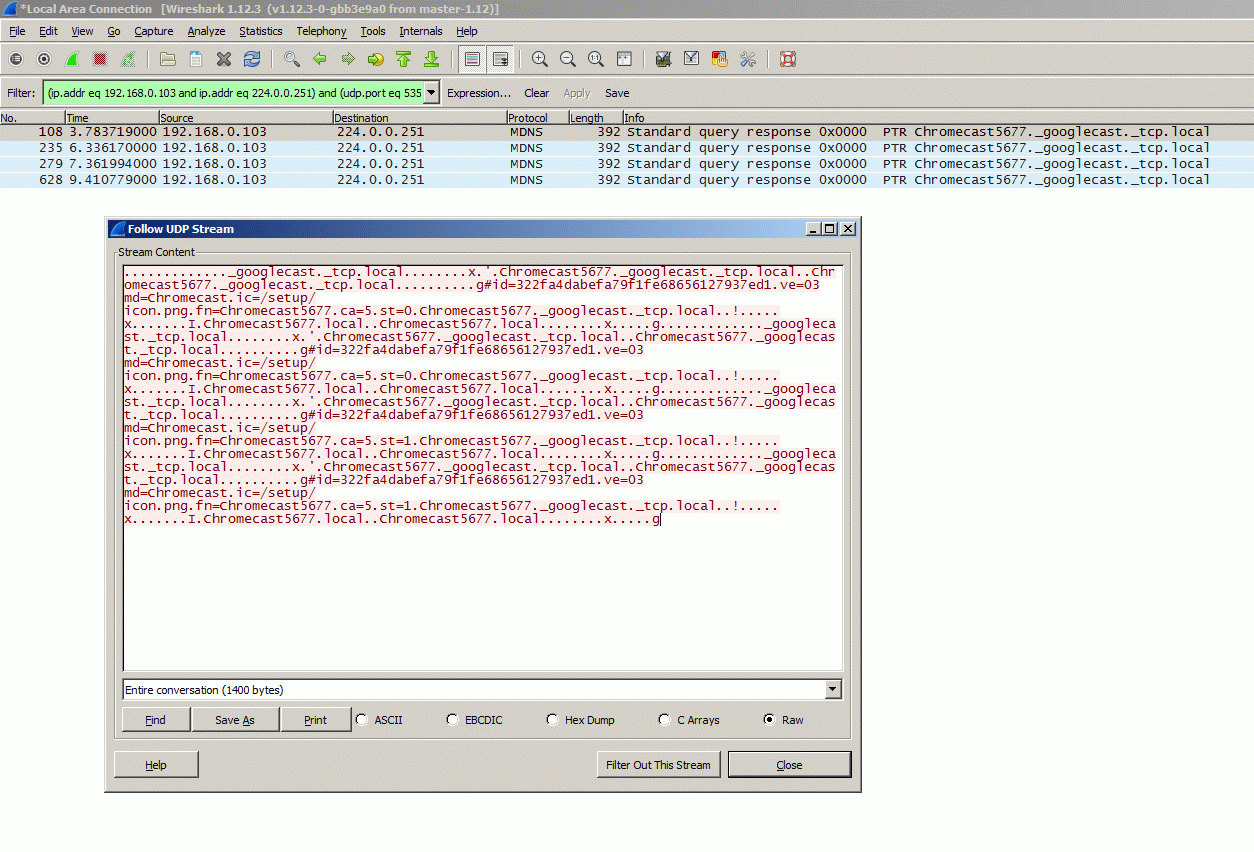Jump to the first packet

(x=404, y=59)
